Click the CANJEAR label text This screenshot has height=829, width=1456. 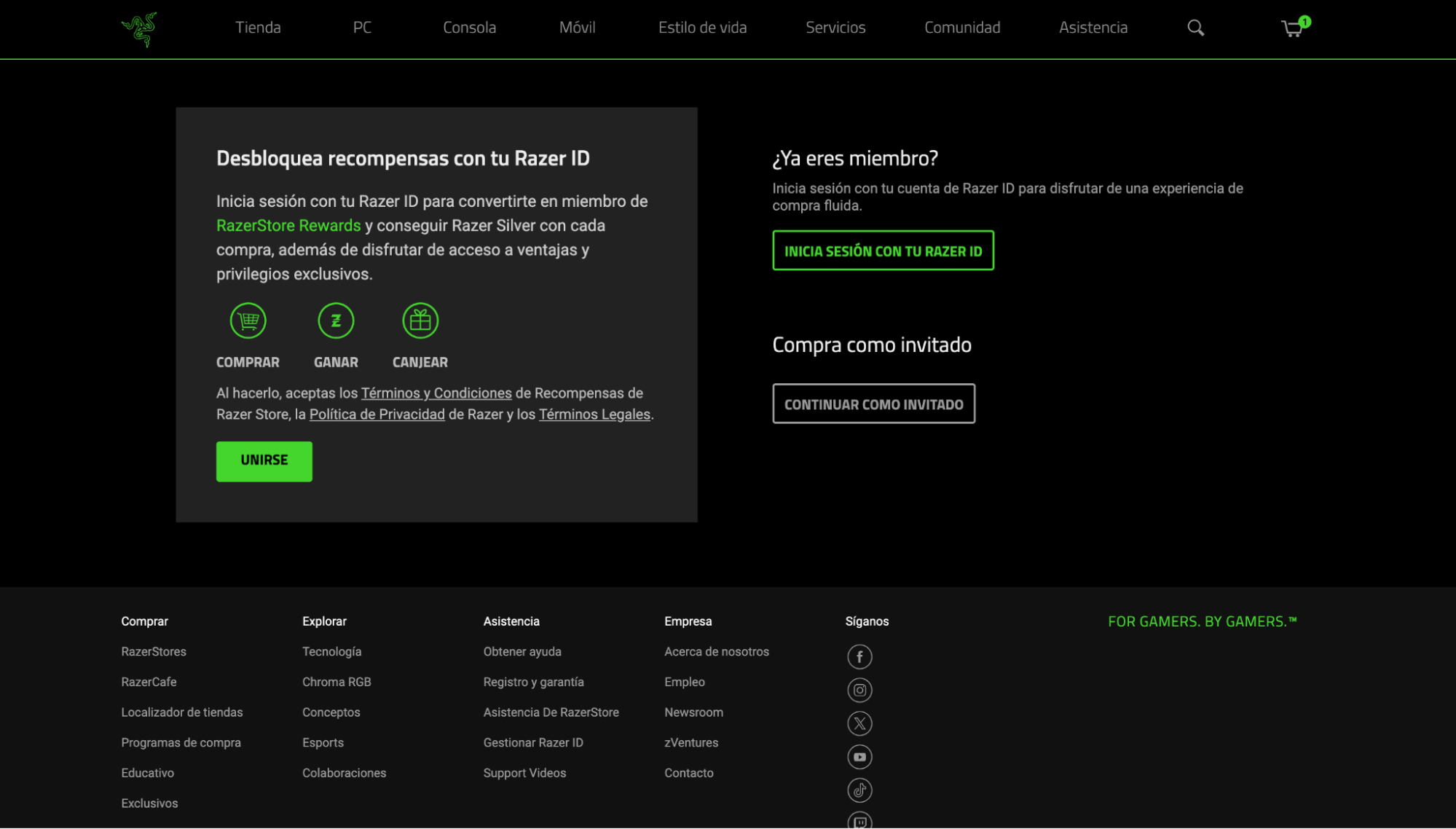tap(420, 363)
